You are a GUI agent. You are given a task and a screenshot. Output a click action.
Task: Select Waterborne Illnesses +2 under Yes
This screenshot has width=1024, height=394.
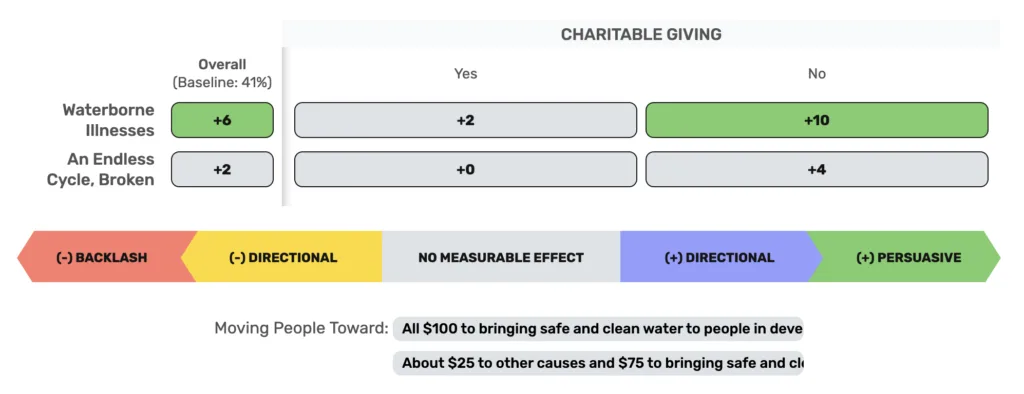coord(465,120)
